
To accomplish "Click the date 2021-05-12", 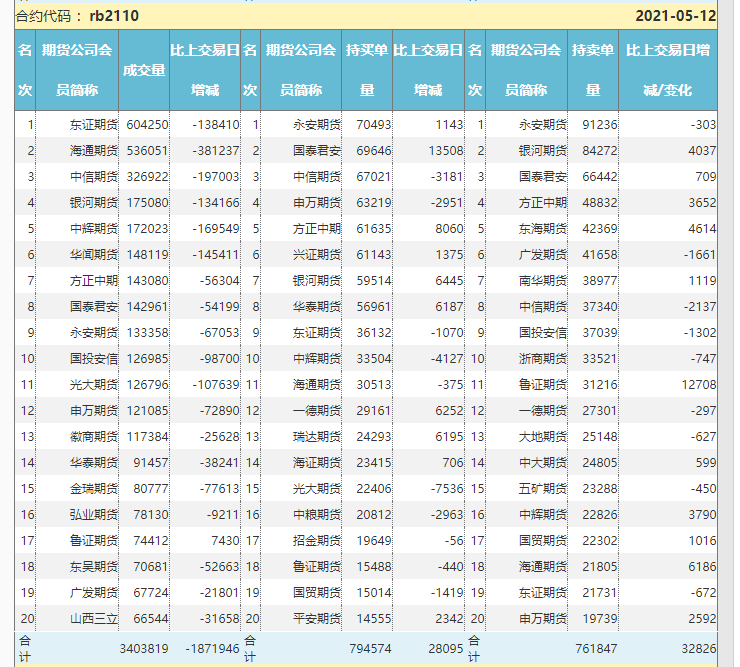I will click(x=675, y=16).
